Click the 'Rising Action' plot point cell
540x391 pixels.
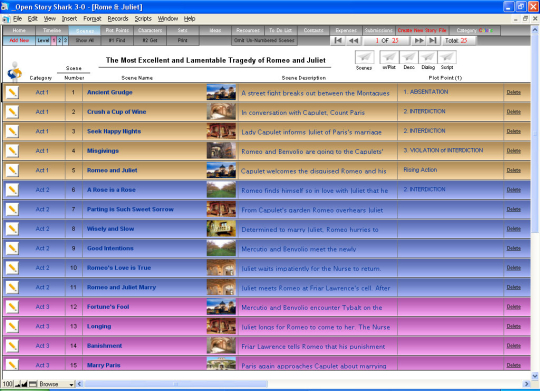450,170
